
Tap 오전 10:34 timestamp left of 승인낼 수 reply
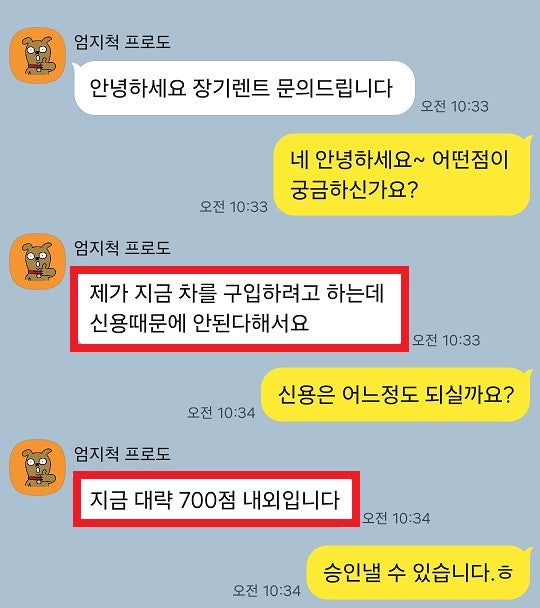coord(266,590)
